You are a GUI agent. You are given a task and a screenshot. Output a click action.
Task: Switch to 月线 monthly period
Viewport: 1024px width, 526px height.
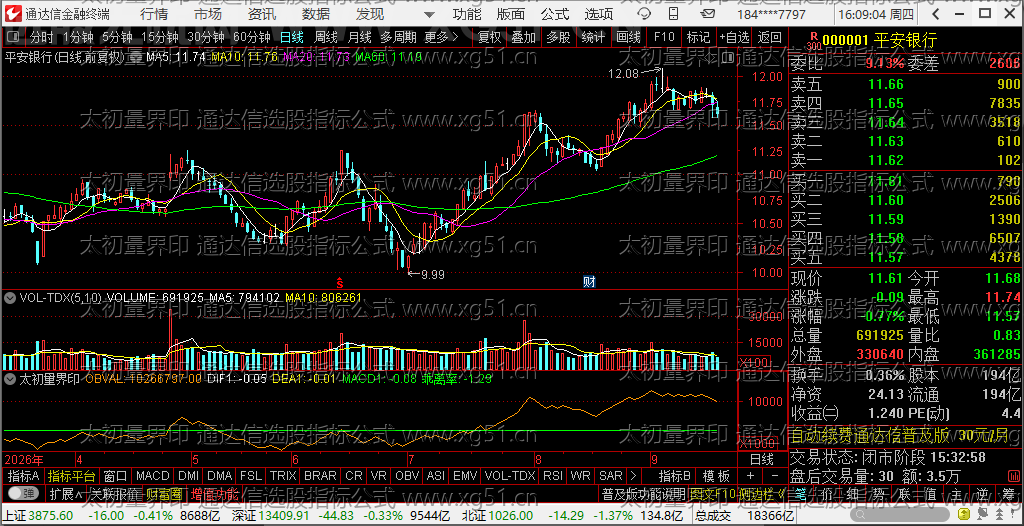click(359, 38)
